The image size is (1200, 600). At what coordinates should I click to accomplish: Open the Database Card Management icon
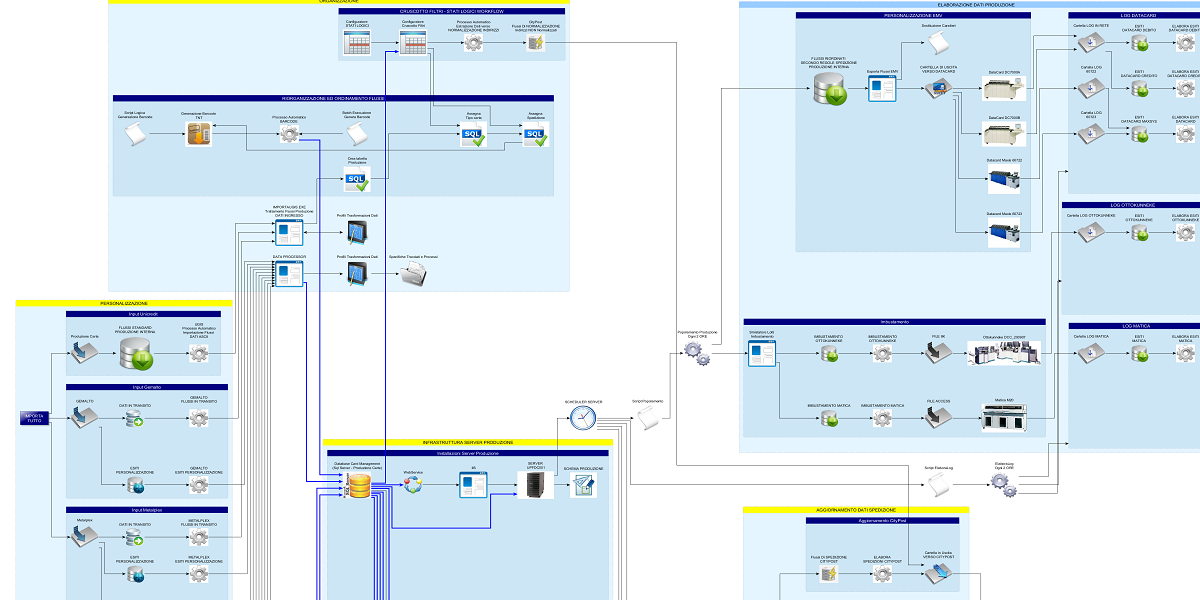(357, 486)
